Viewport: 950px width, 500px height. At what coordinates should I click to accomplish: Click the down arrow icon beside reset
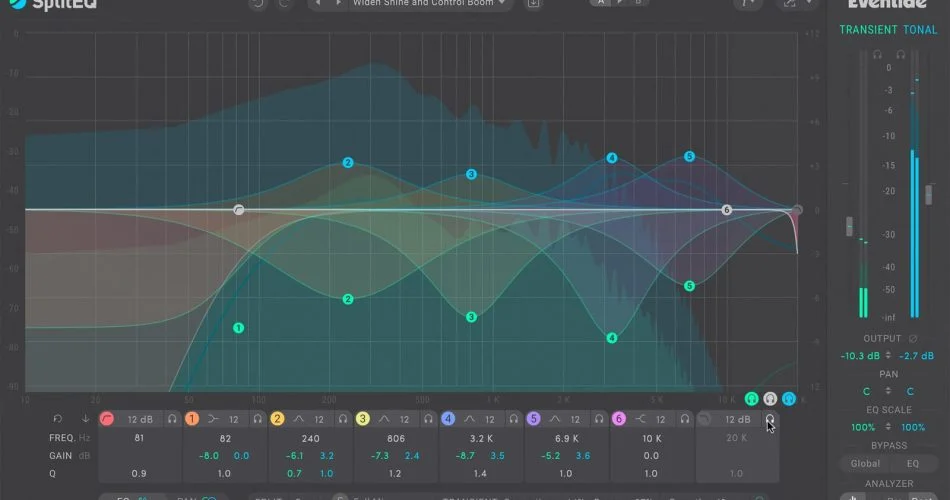(x=85, y=419)
